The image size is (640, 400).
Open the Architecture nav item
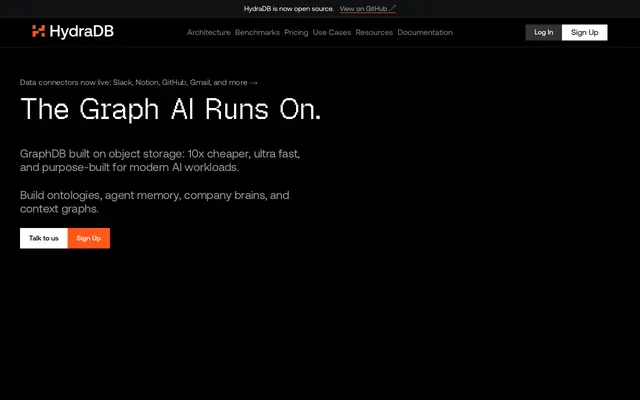209,32
